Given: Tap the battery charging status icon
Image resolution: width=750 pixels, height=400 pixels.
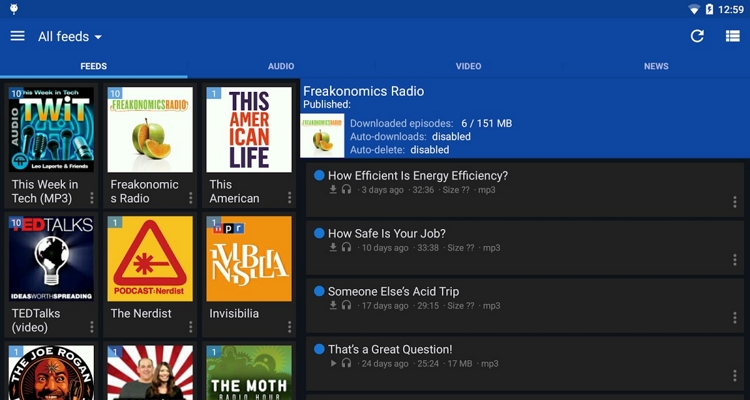Looking at the screenshot, I should (710, 9).
